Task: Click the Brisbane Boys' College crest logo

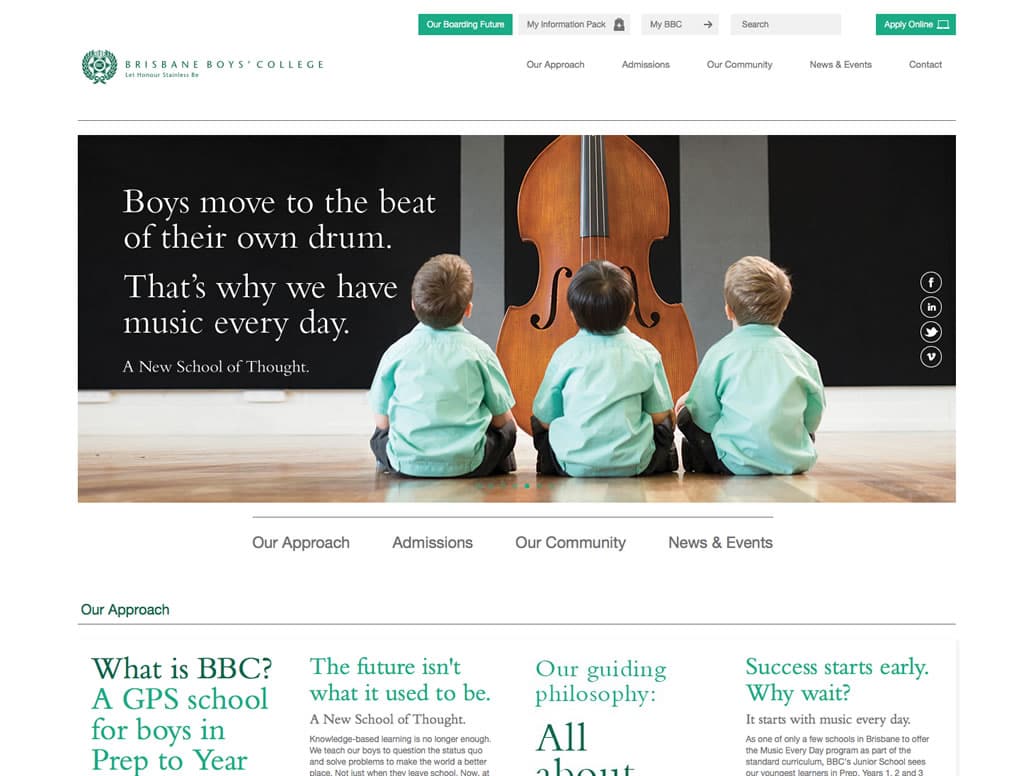Action: pos(99,66)
